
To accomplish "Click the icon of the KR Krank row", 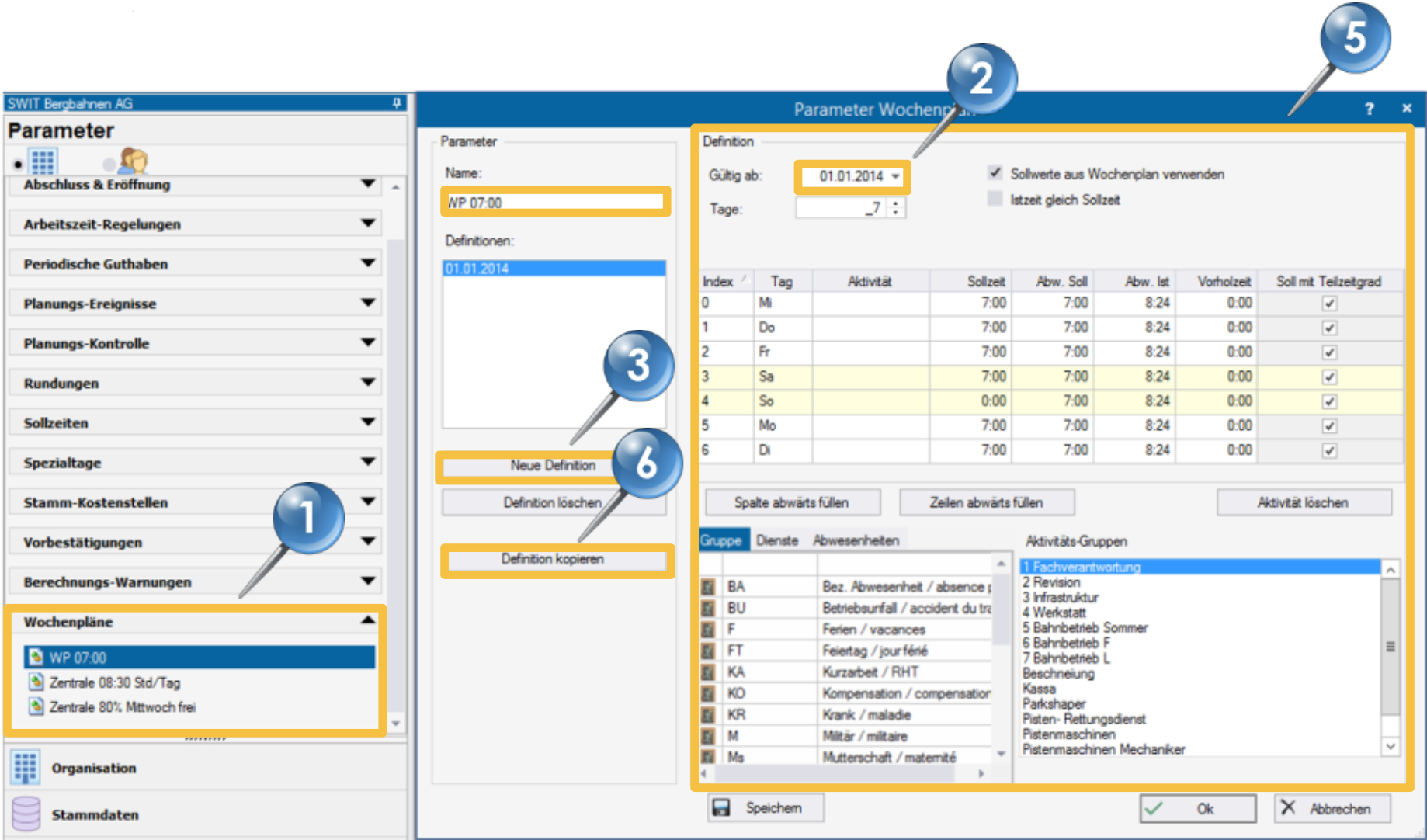I will coord(708,714).
